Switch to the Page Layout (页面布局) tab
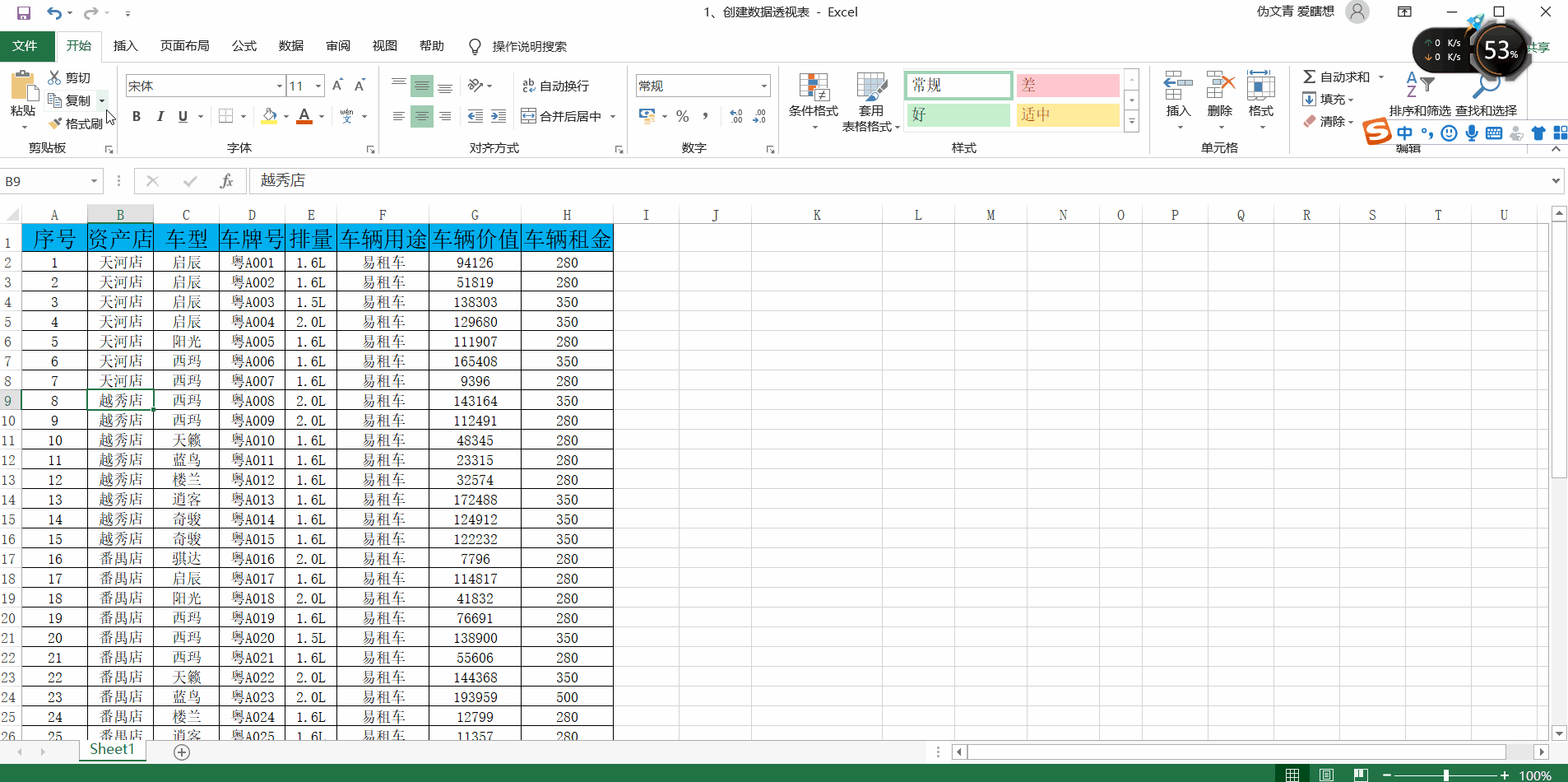1568x782 pixels. point(185,46)
